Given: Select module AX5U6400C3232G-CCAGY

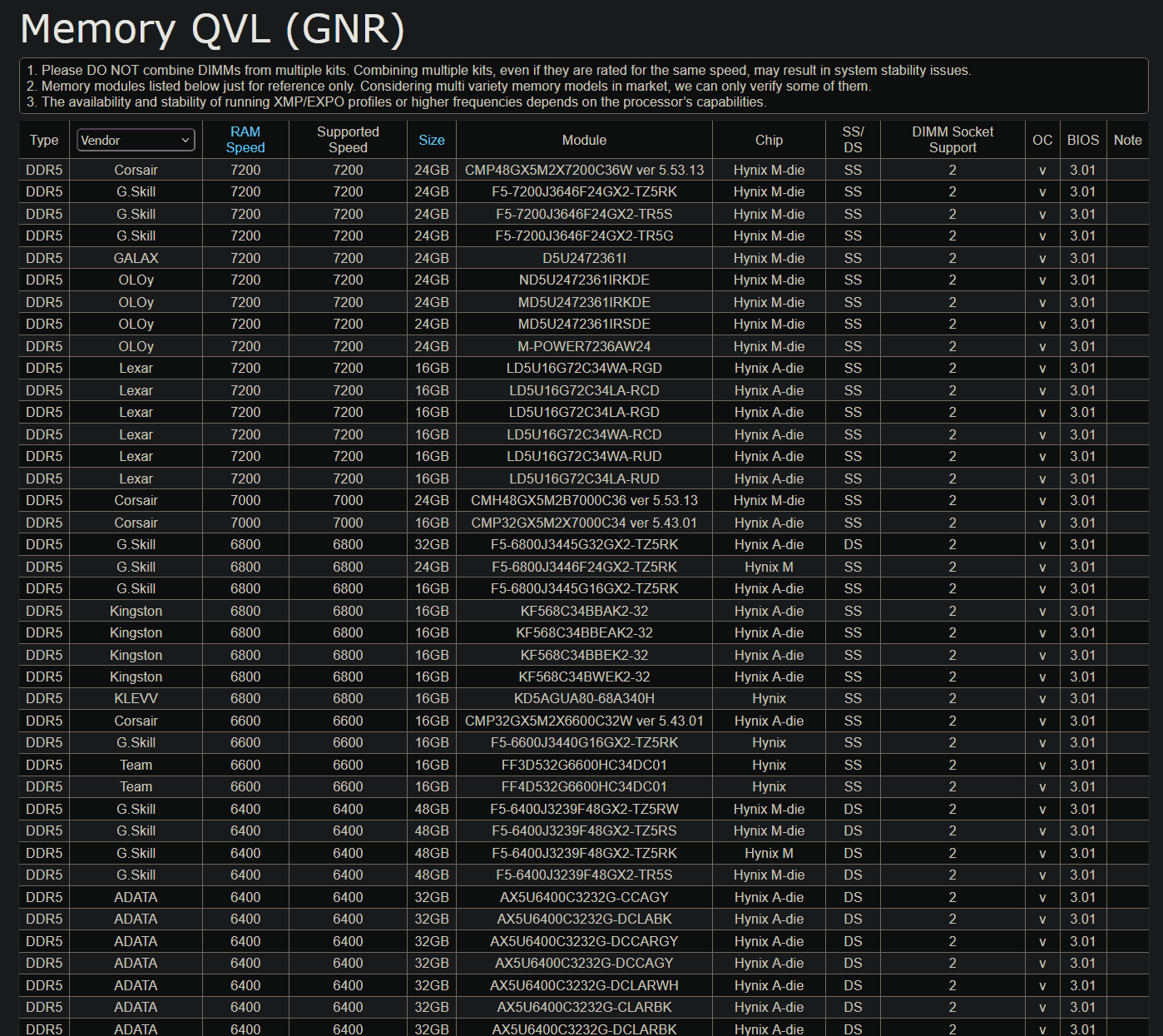Looking at the screenshot, I should 584,897.
